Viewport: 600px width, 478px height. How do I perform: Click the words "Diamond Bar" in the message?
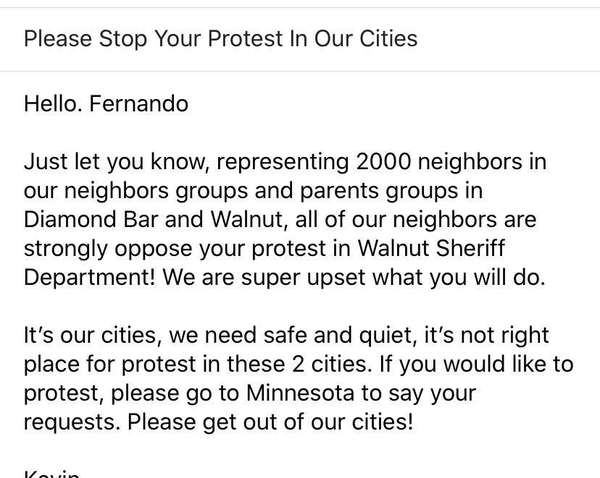pos(91,219)
